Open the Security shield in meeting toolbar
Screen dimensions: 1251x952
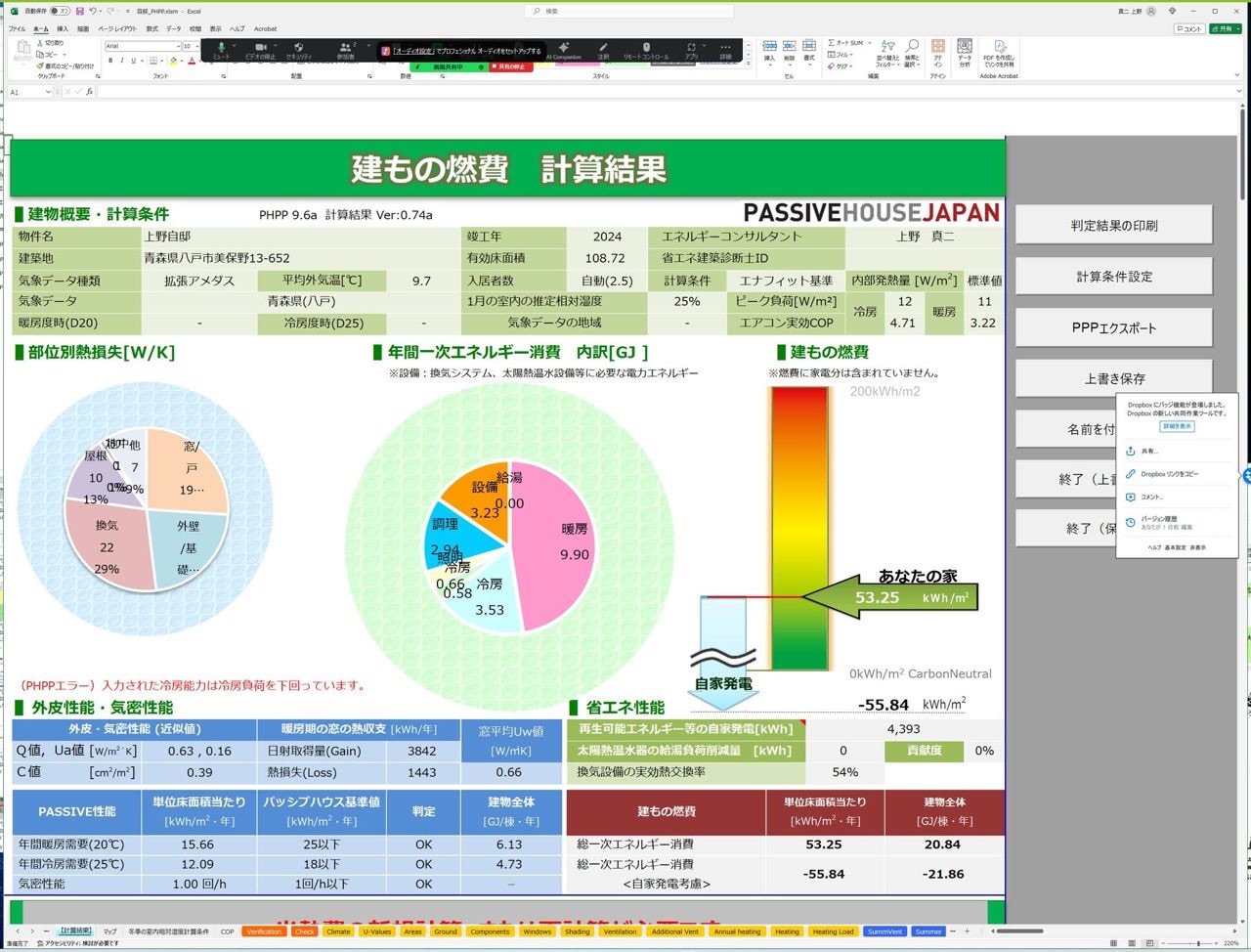click(x=298, y=50)
